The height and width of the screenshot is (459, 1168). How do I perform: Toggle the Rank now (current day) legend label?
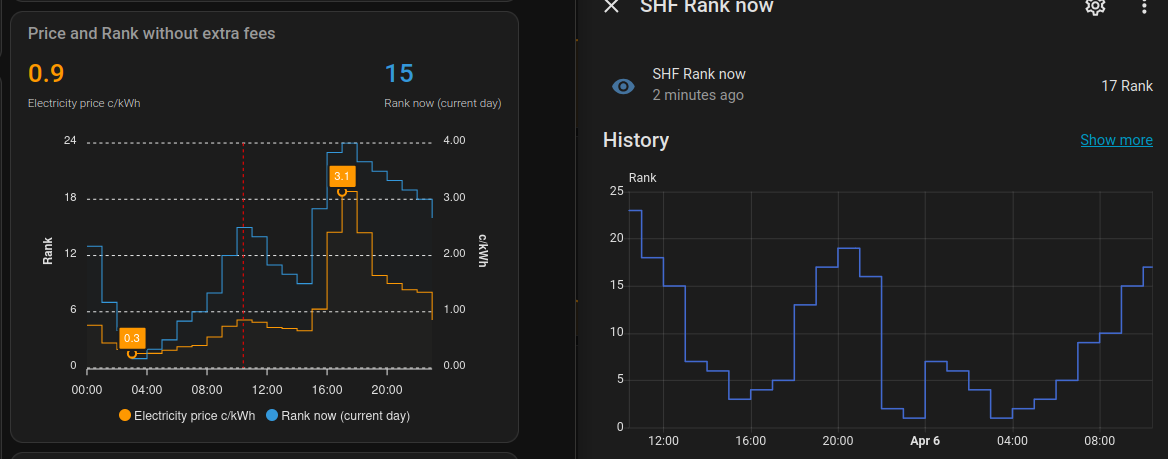coord(345,416)
